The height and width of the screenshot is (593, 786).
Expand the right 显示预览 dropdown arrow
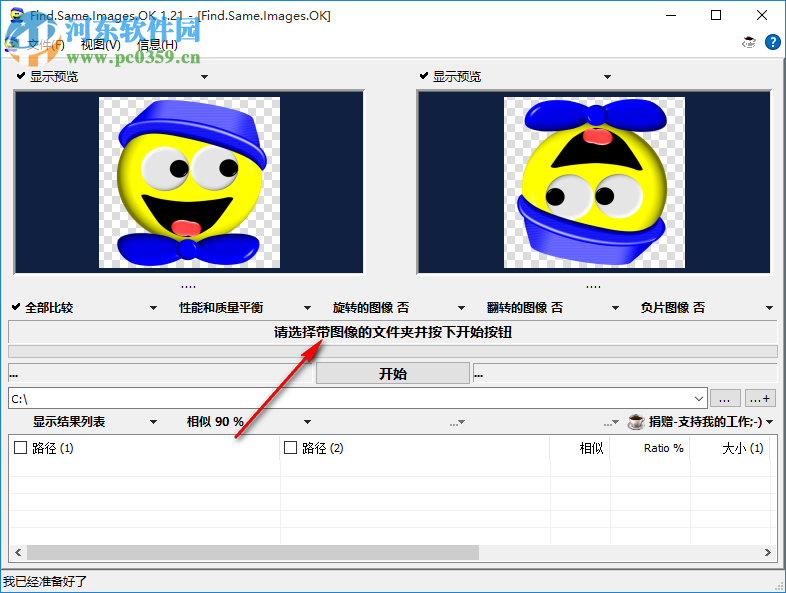608,77
